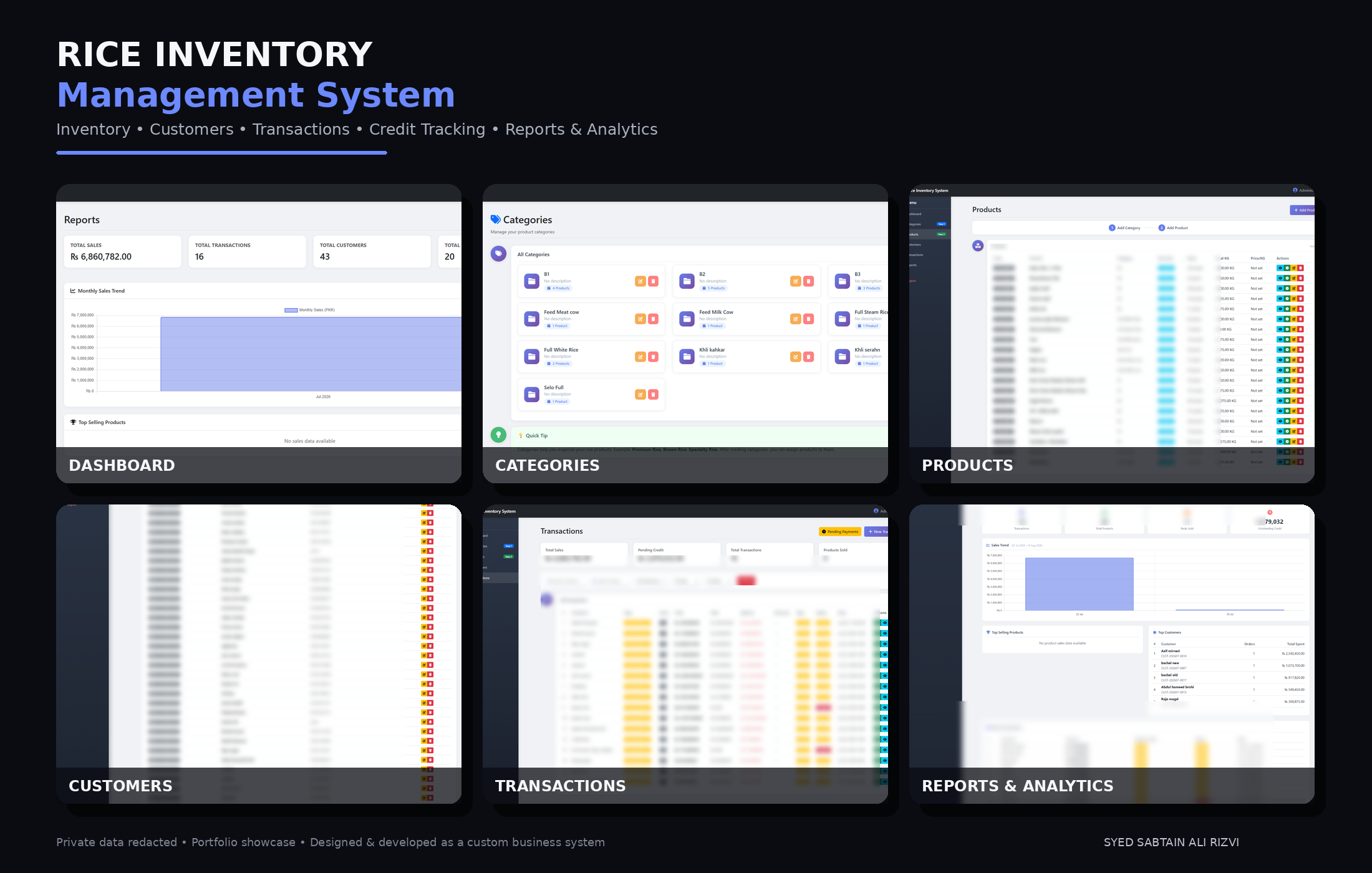
Task: Click the red Logout link in Products sidebar
Action: point(913,281)
